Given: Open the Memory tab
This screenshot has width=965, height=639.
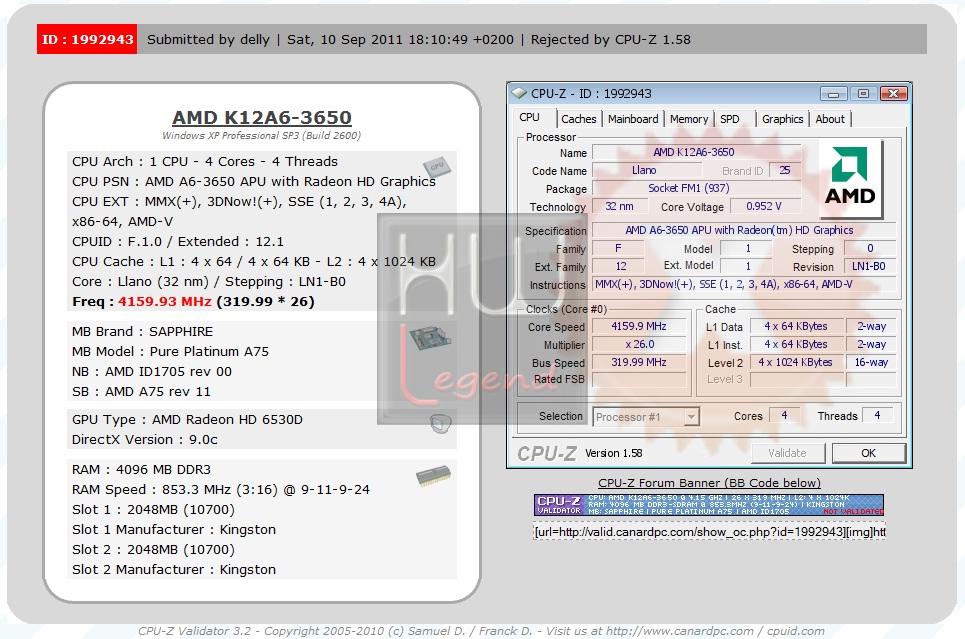Looking at the screenshot, I should (689, 119).
